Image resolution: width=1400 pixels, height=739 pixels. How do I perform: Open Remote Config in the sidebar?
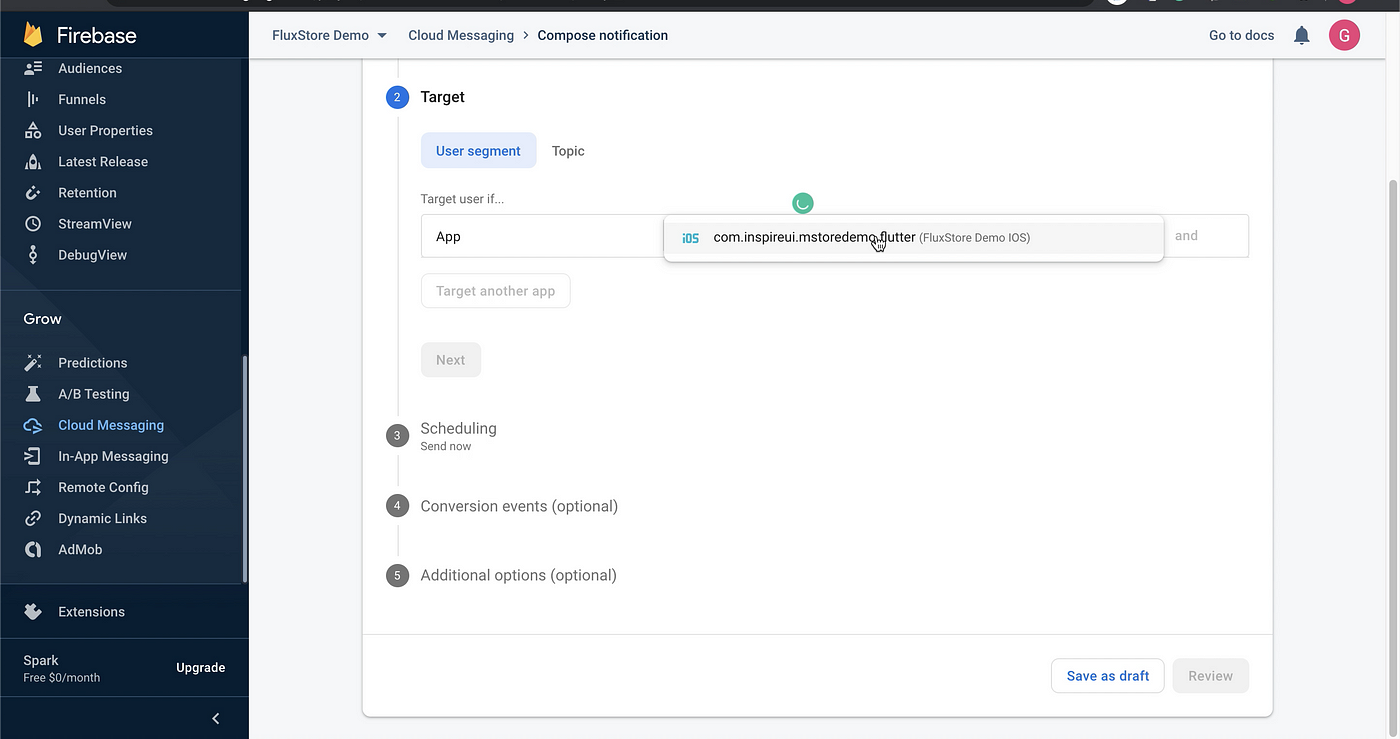pos(103,487)
